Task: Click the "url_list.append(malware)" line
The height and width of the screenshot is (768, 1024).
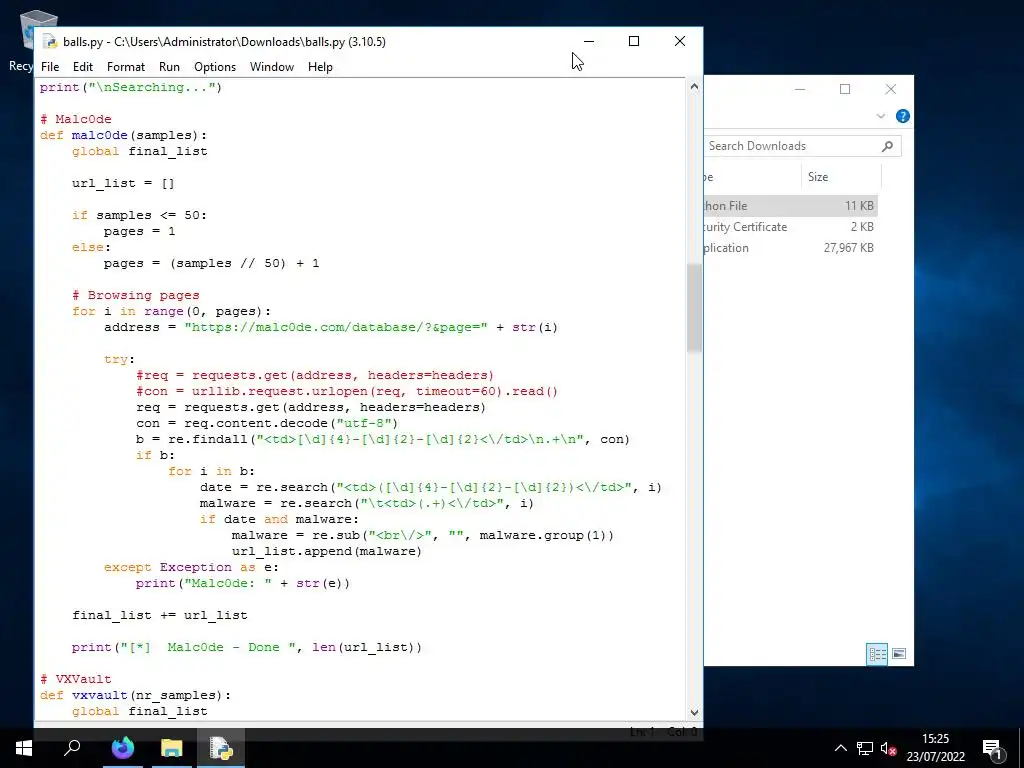Action: 327,551
